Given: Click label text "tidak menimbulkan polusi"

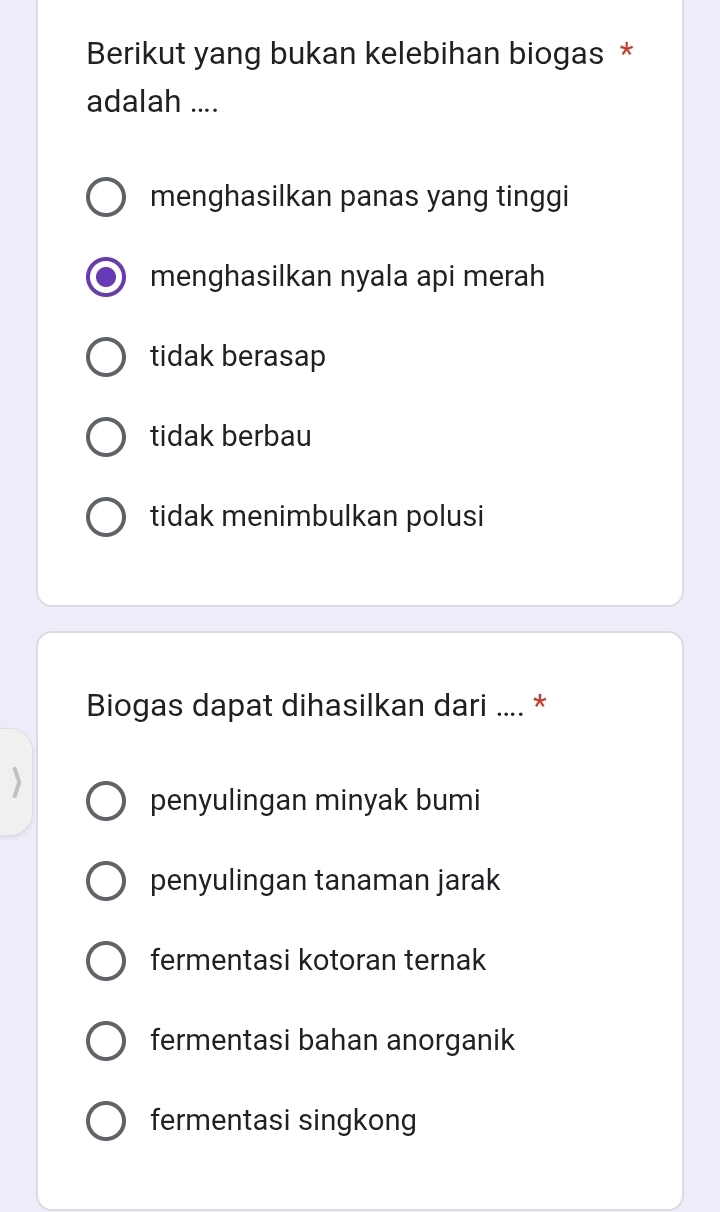Looking at the screenshot, I should point(317,517).
